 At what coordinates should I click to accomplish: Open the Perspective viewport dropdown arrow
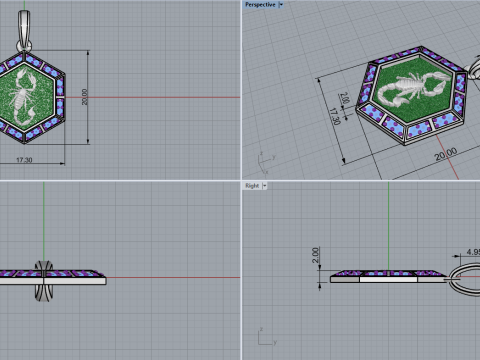pyautogui.click(x=281, y=5)
